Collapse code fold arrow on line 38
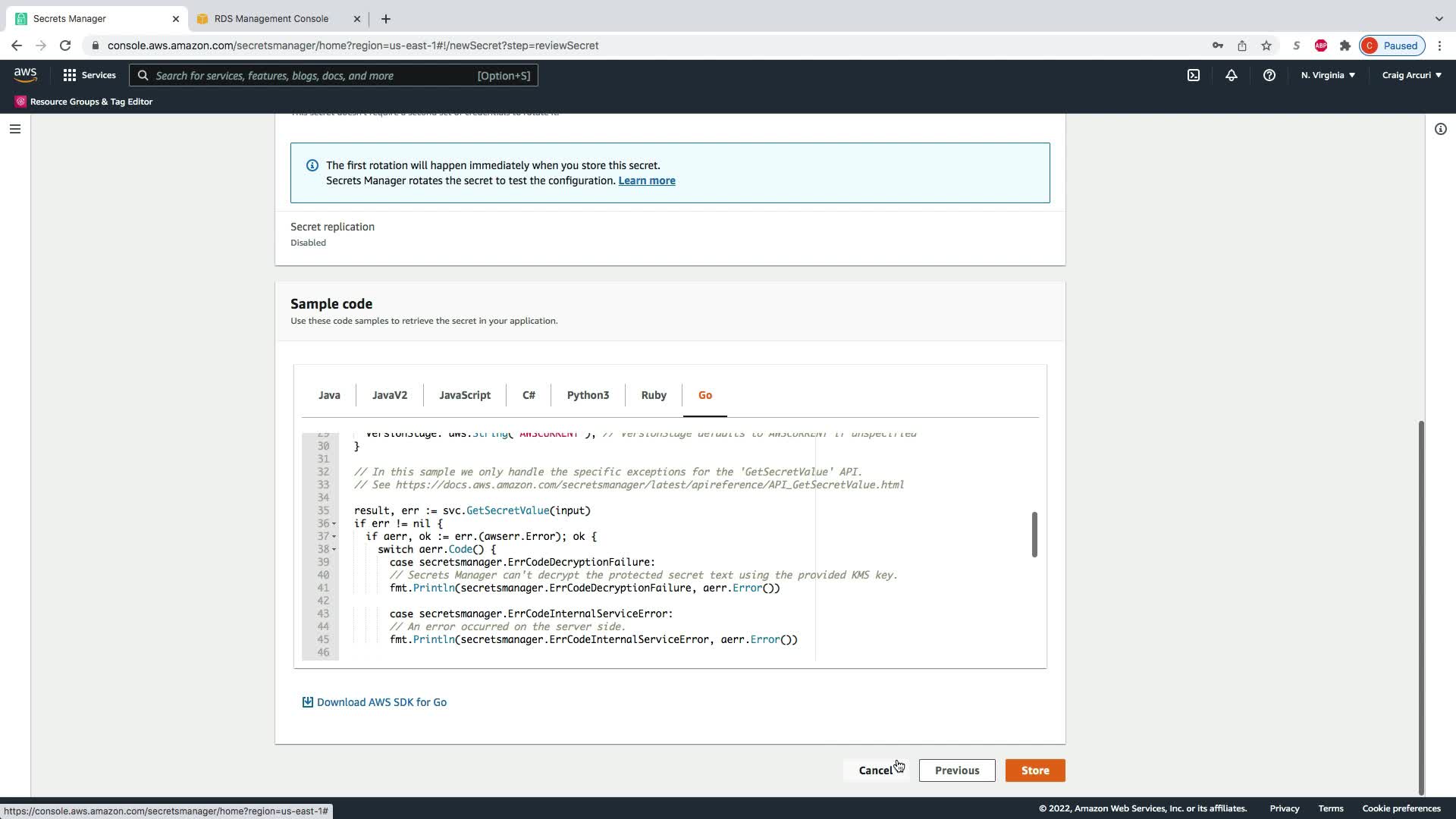 334,550
